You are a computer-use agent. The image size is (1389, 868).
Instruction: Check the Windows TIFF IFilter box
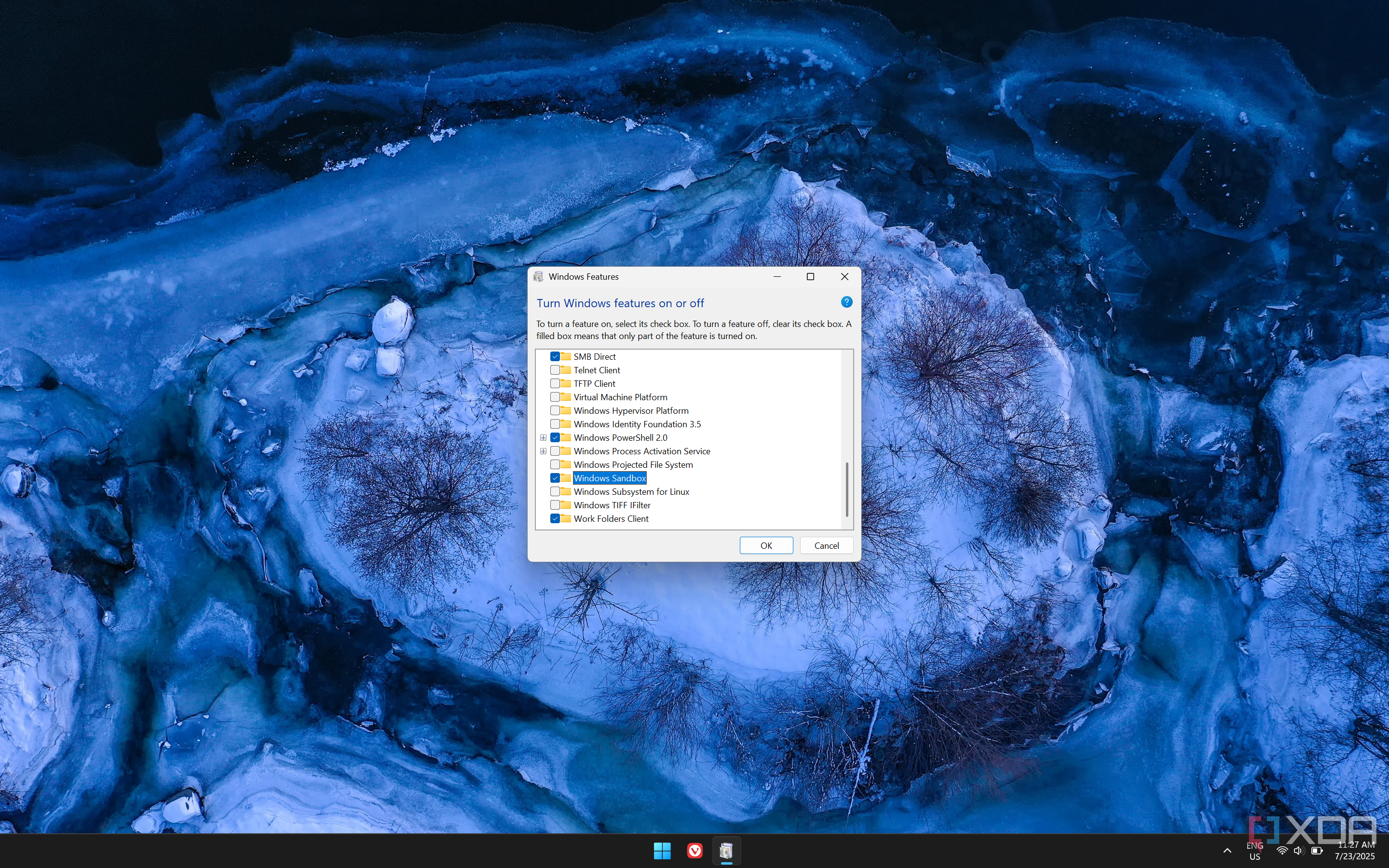tap(555, 505)
